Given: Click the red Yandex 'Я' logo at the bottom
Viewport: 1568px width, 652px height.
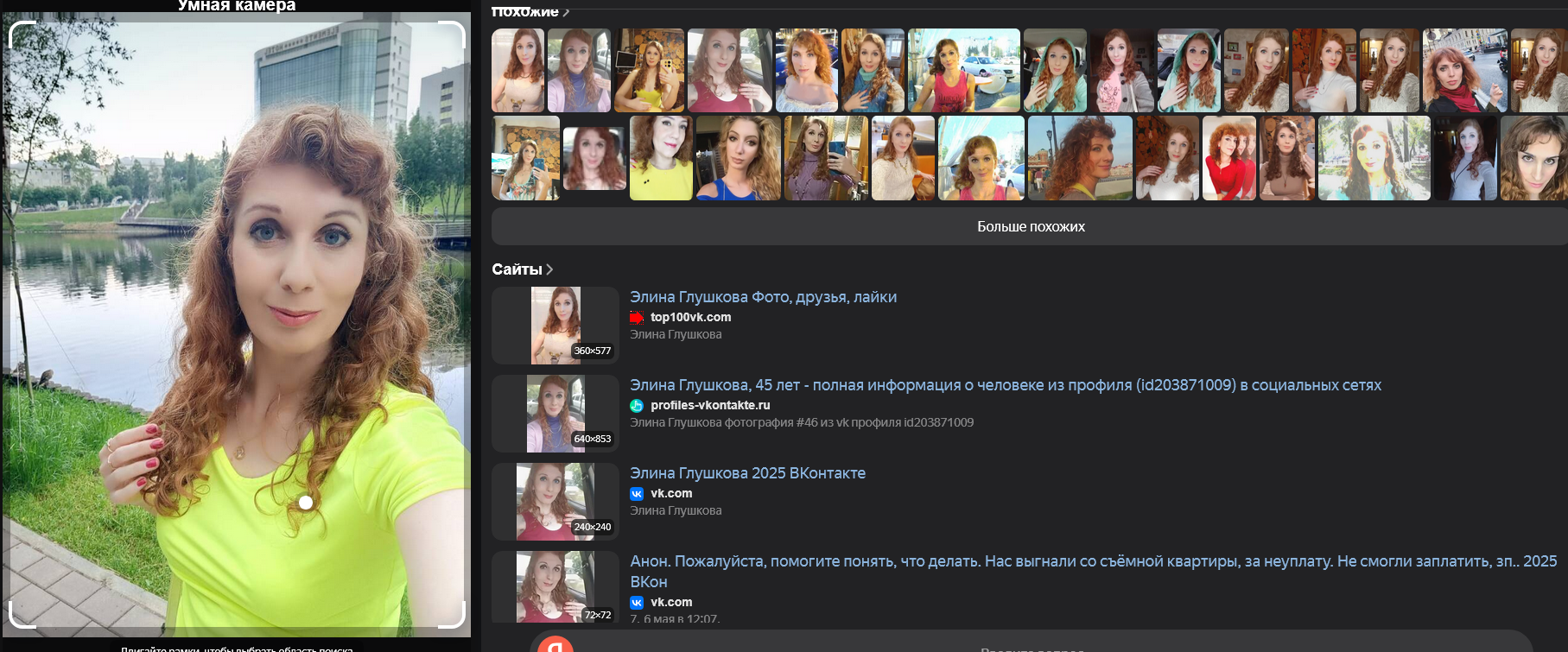Looking at the screenshot, I should tap(555, 644).
